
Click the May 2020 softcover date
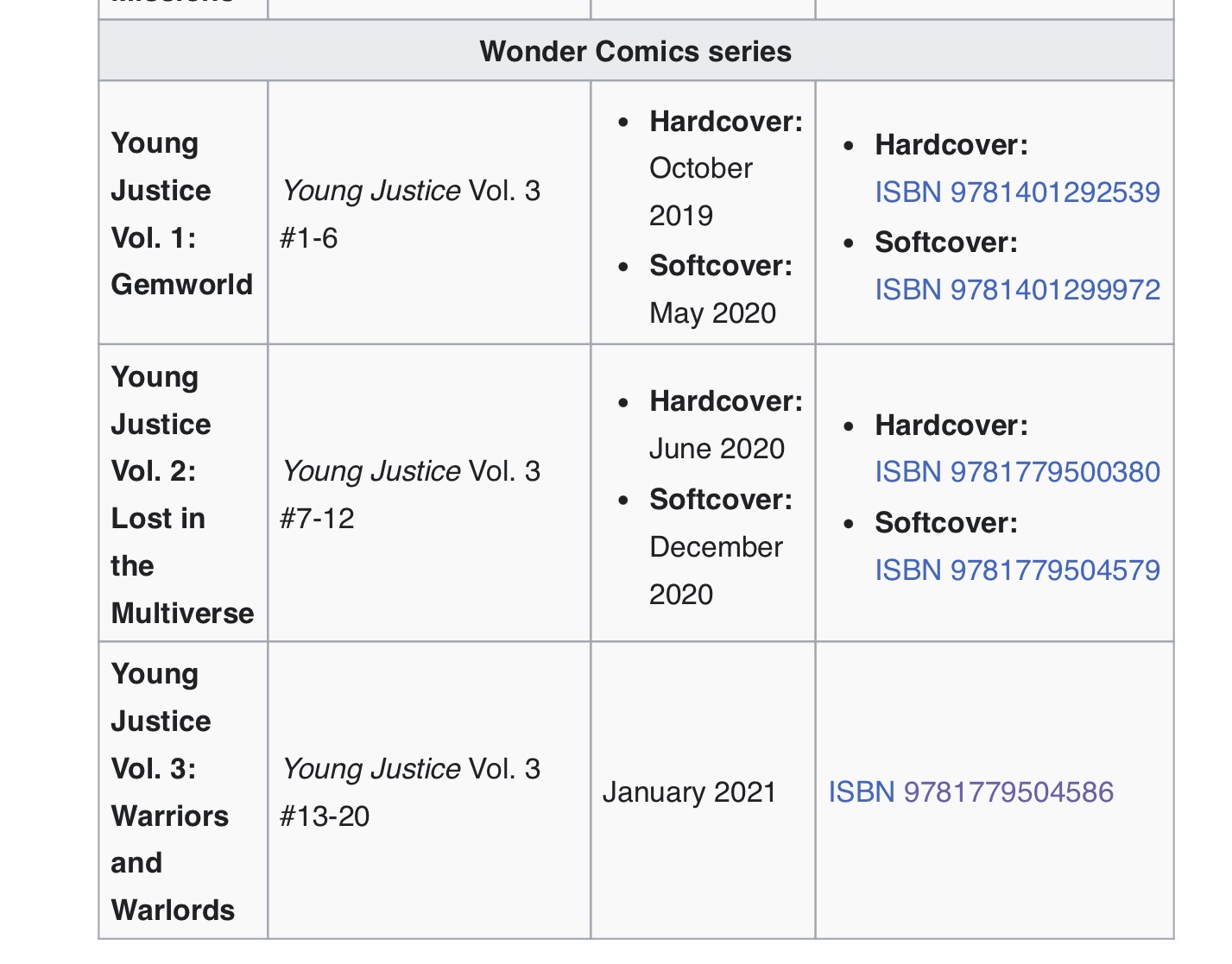click(712, 313)
